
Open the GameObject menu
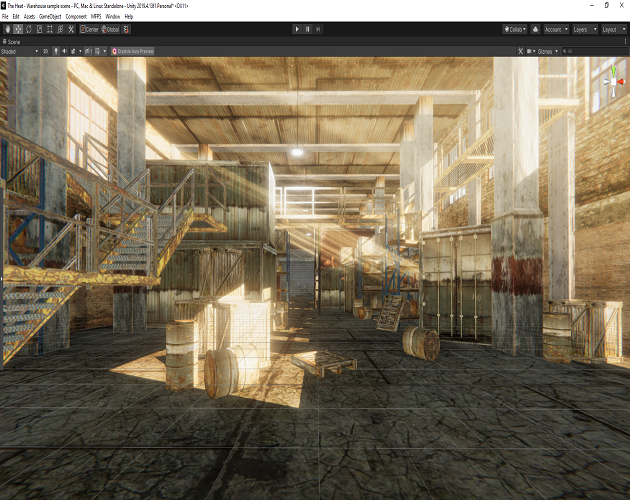point(50,17)
